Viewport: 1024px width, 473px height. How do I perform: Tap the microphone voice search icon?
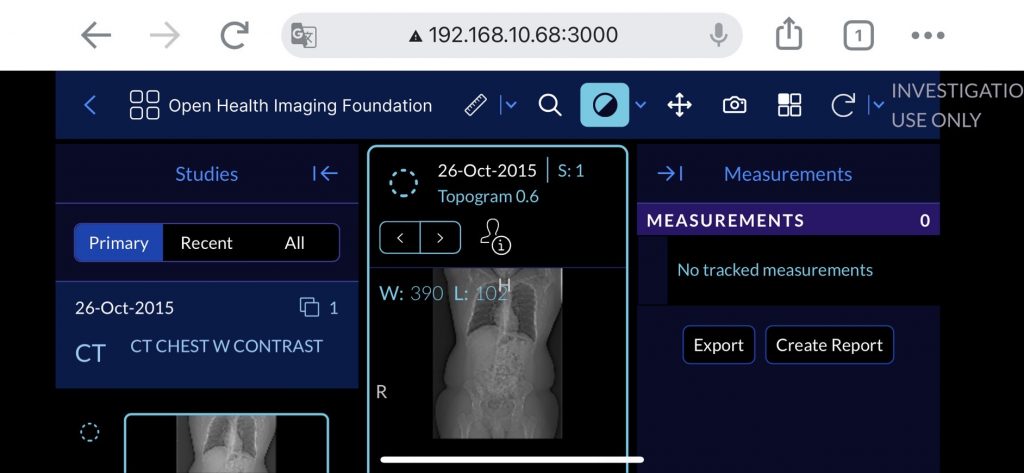(718, 35)
